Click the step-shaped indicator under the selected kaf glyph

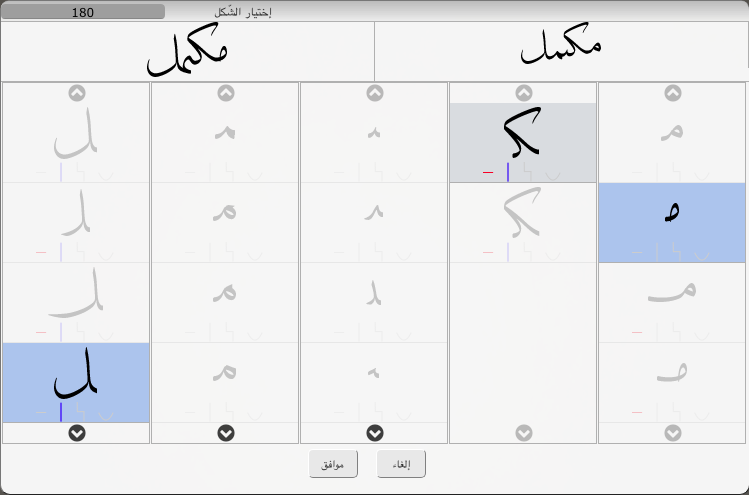tap(528, 172)
